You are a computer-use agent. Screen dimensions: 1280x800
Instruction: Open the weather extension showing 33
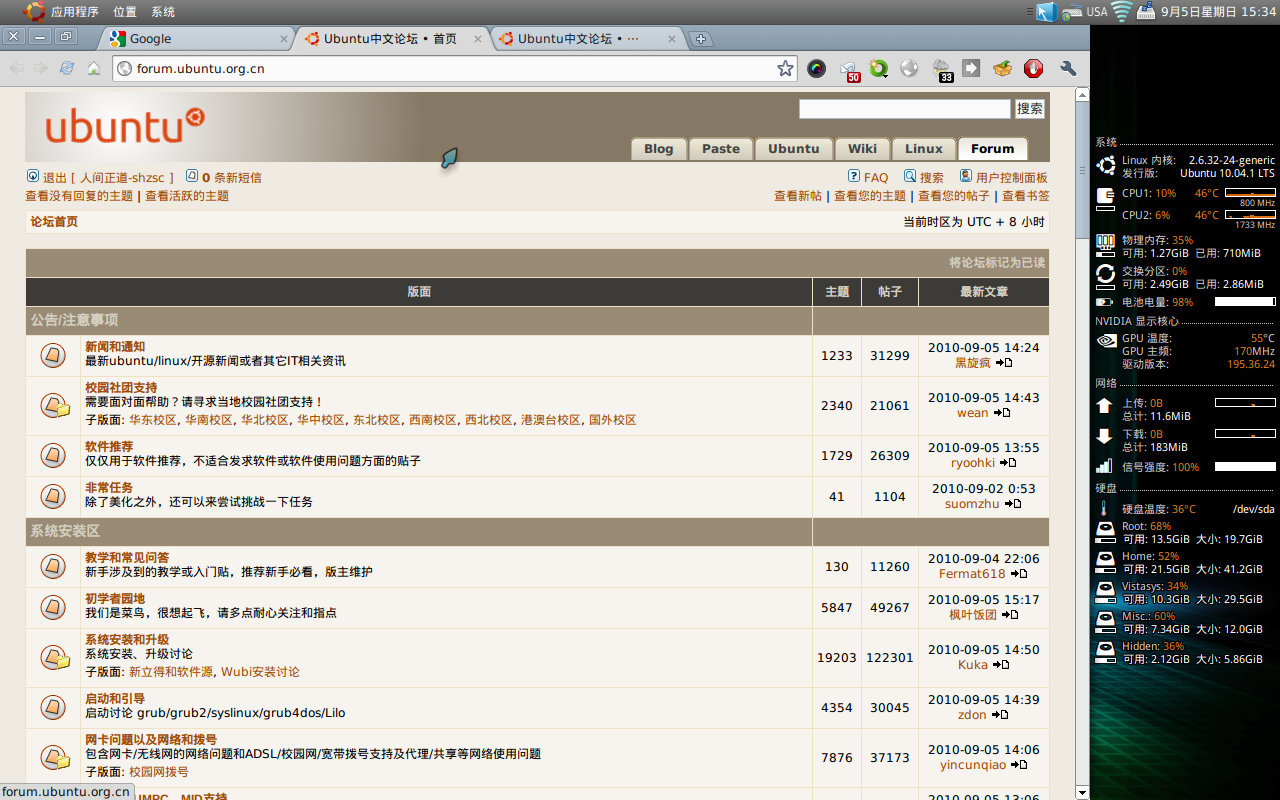[x=941, y=70]
